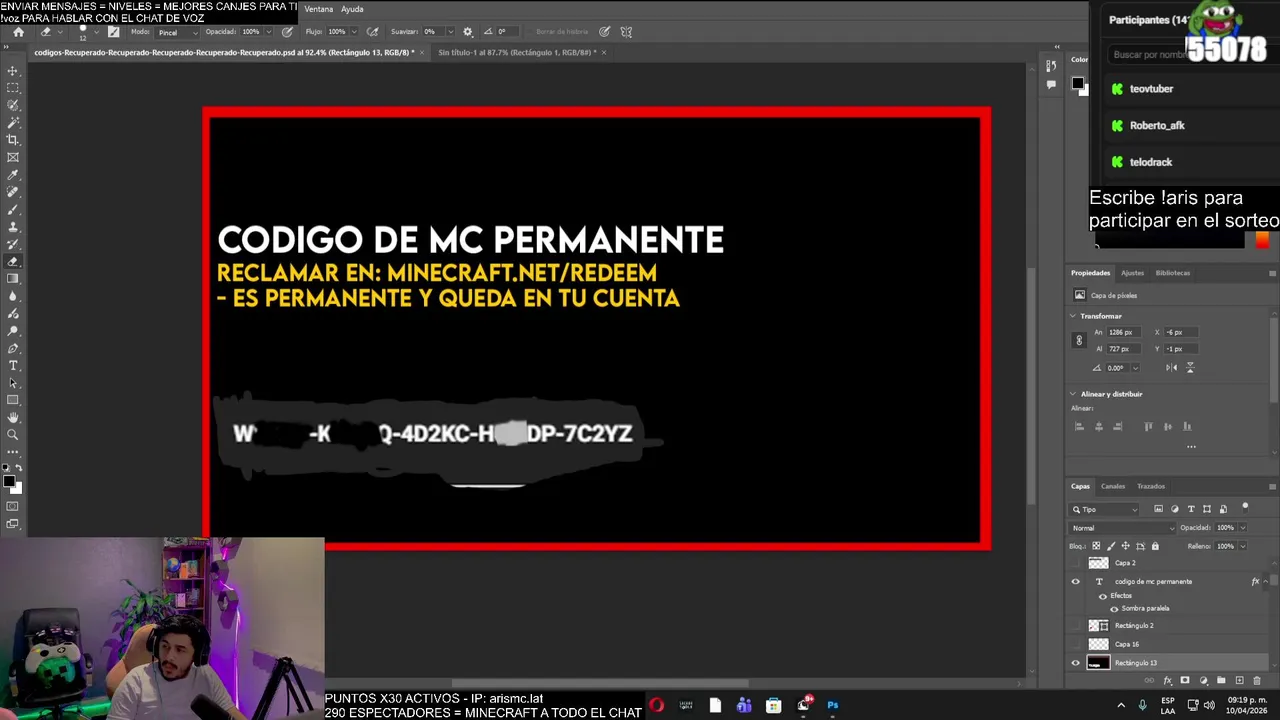Enable airbrush-style build-up effect
Image resolution: width=1280 pixels, height=720 pixels.
coord(371,31)
